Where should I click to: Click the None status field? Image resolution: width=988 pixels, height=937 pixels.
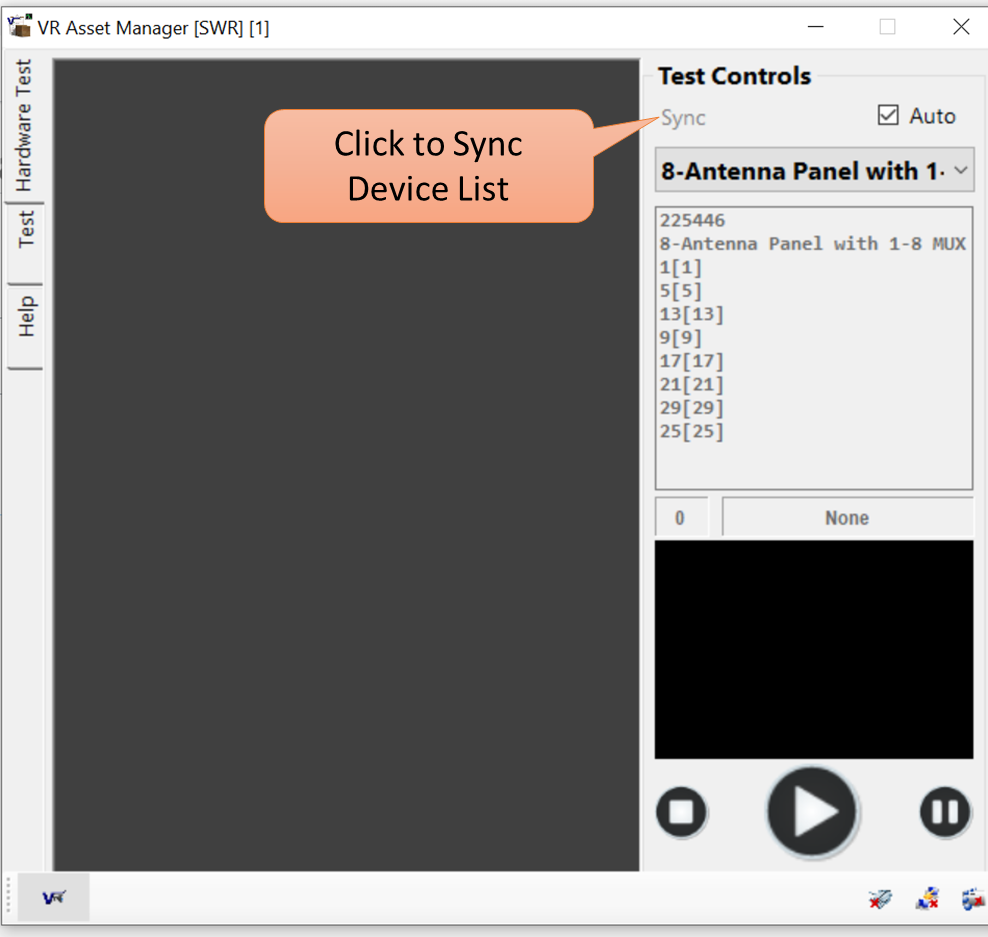846,518
